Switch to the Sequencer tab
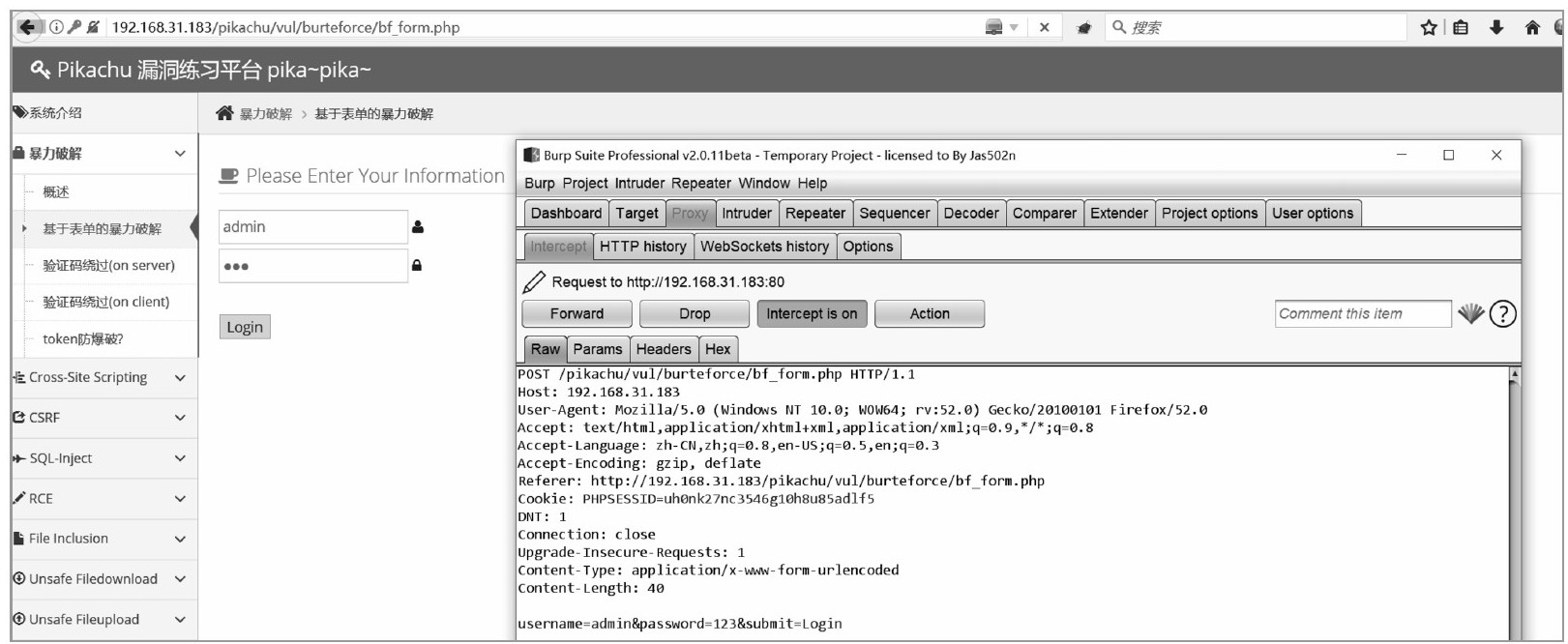 tap(895, 214)
